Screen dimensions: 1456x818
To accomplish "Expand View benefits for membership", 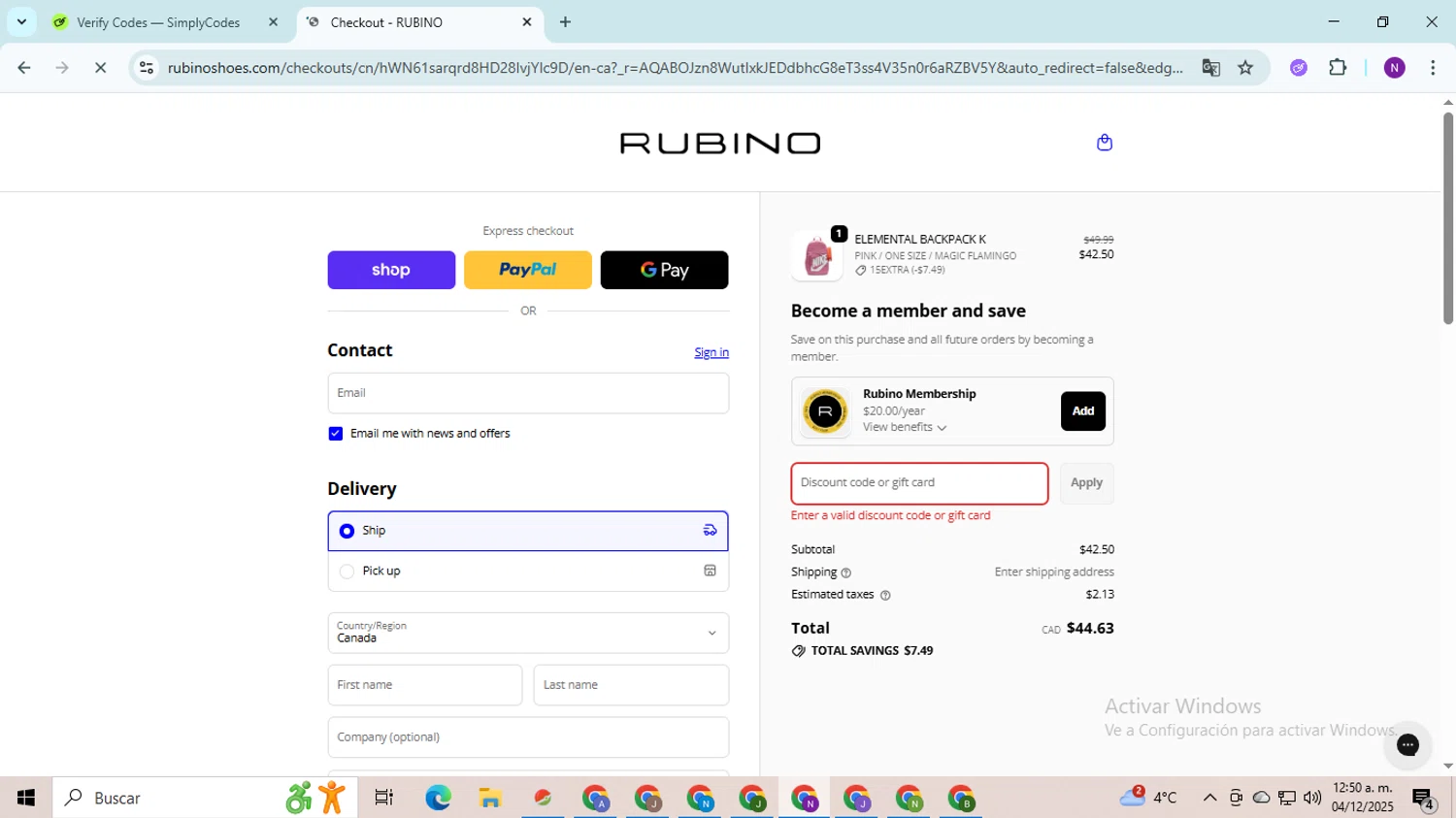I will tap(905, 428).
